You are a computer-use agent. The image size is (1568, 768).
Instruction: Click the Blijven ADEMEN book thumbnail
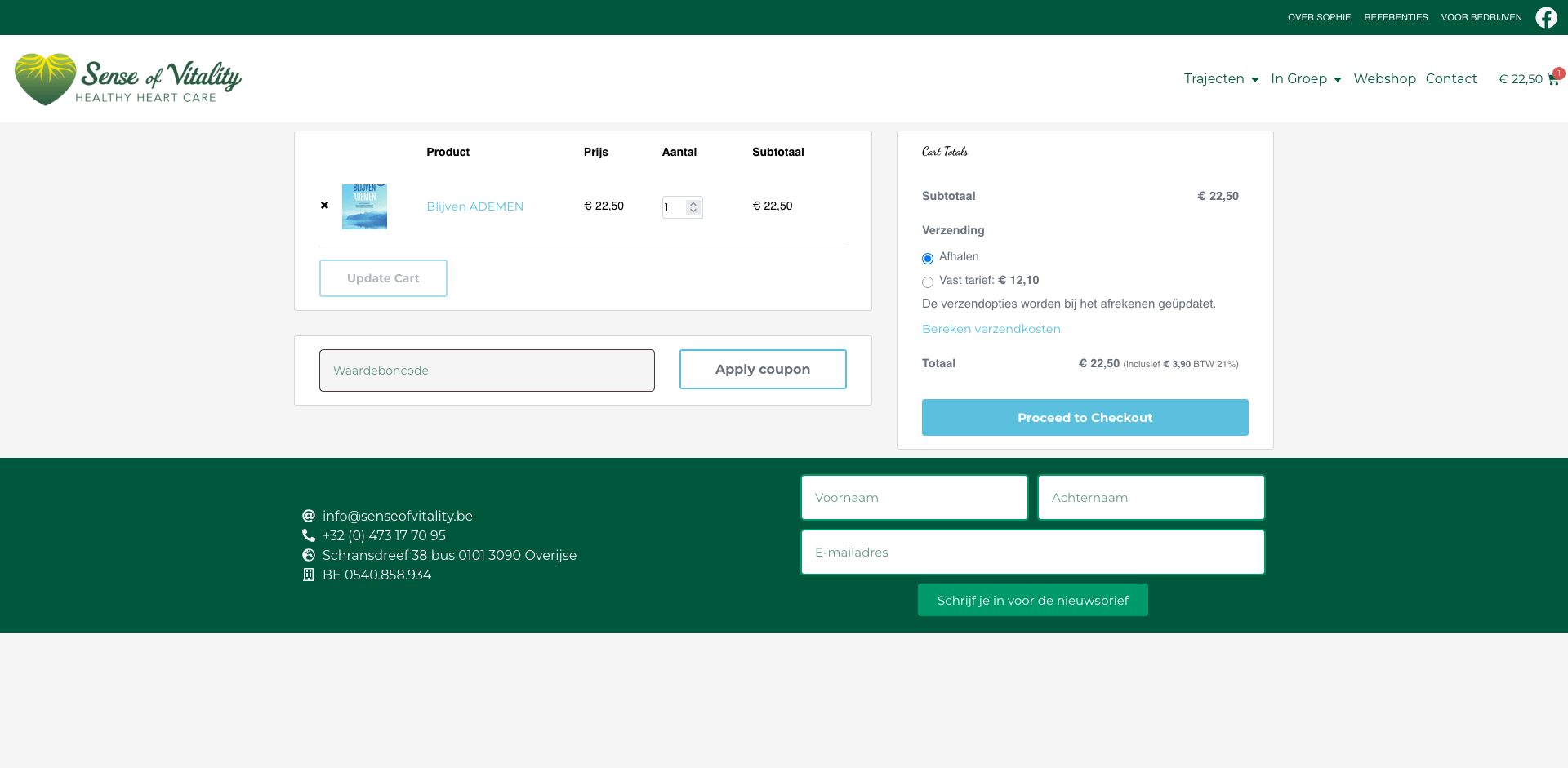click(x=364, y=206)
